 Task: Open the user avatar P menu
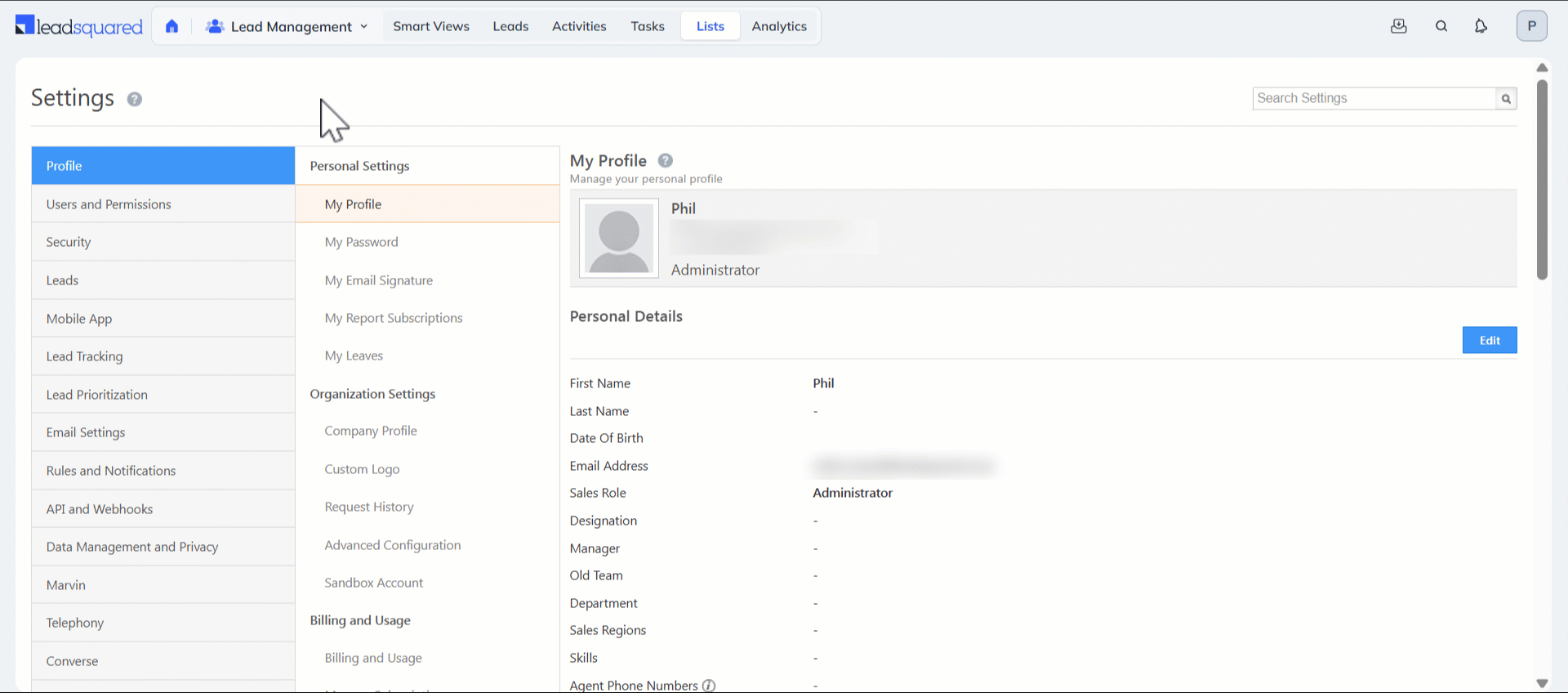click(1532, 26)
